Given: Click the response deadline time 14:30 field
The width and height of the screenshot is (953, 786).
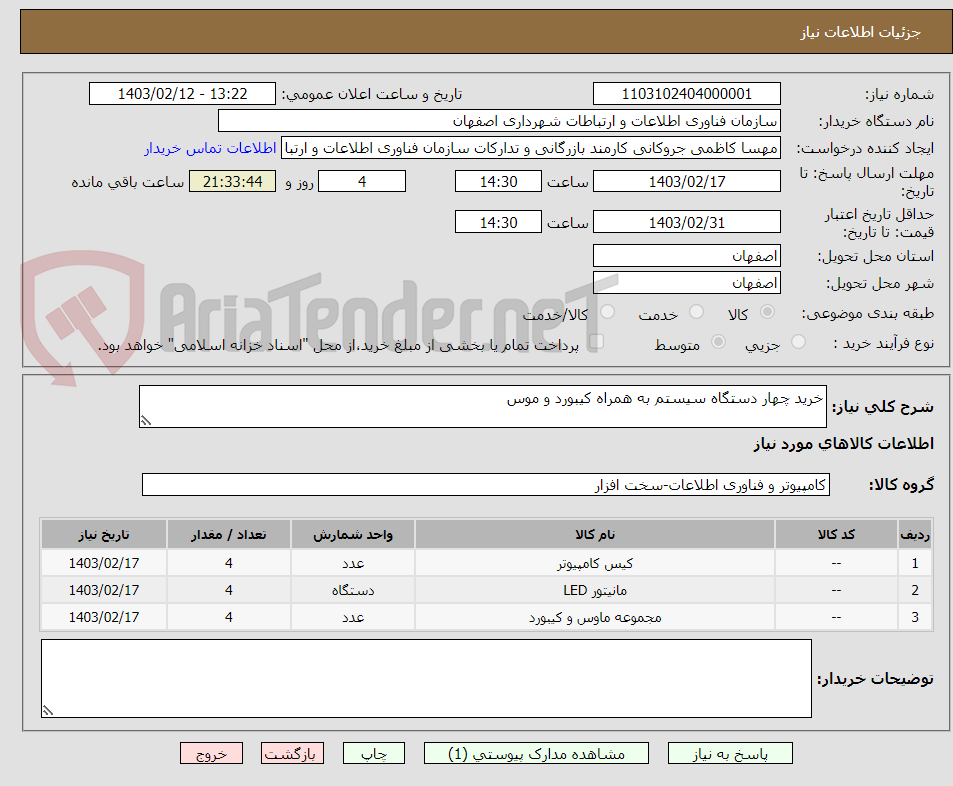Looking at the screenshot, I should (498, 181).
